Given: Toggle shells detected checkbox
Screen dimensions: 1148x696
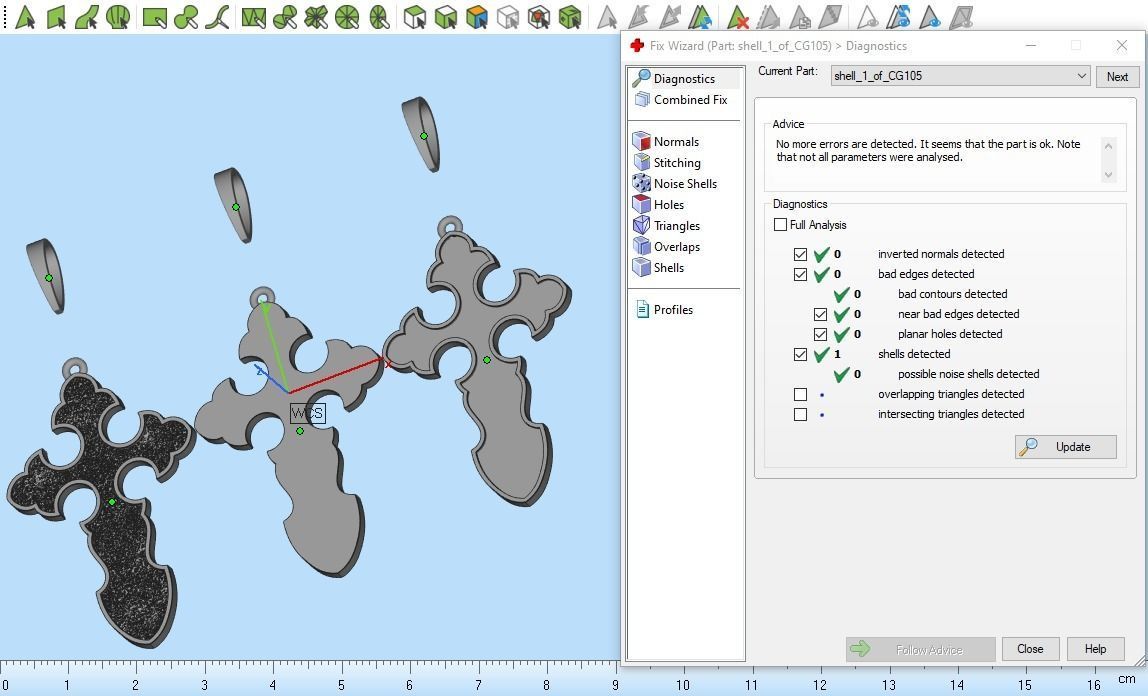Looking at the screenshot, I should 800,354.
